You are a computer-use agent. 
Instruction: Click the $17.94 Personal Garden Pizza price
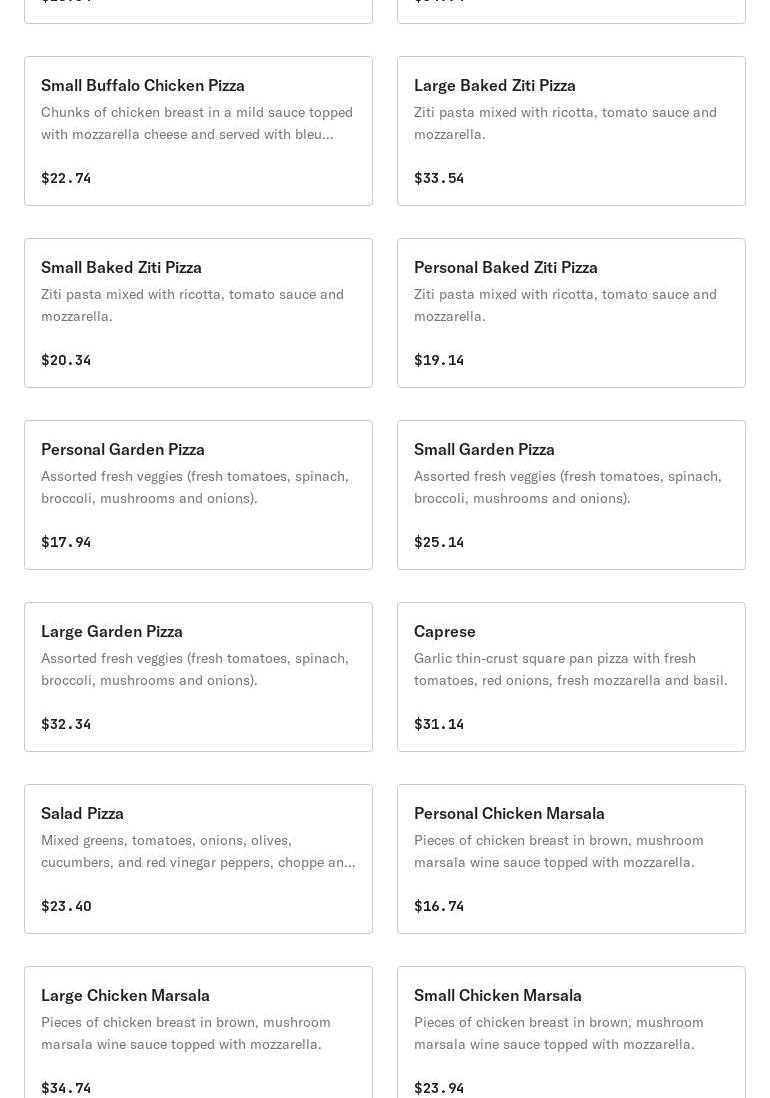pos(66,542)
